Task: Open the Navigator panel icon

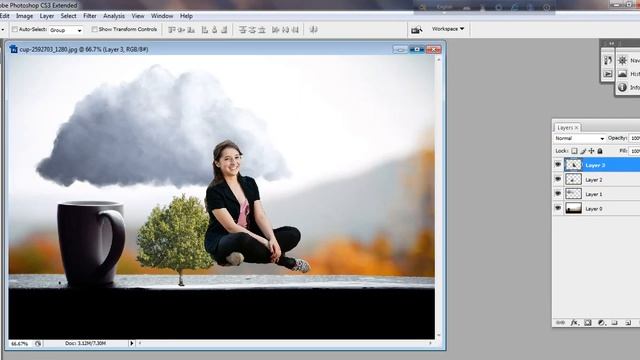Action: click(x=622, y=60)
